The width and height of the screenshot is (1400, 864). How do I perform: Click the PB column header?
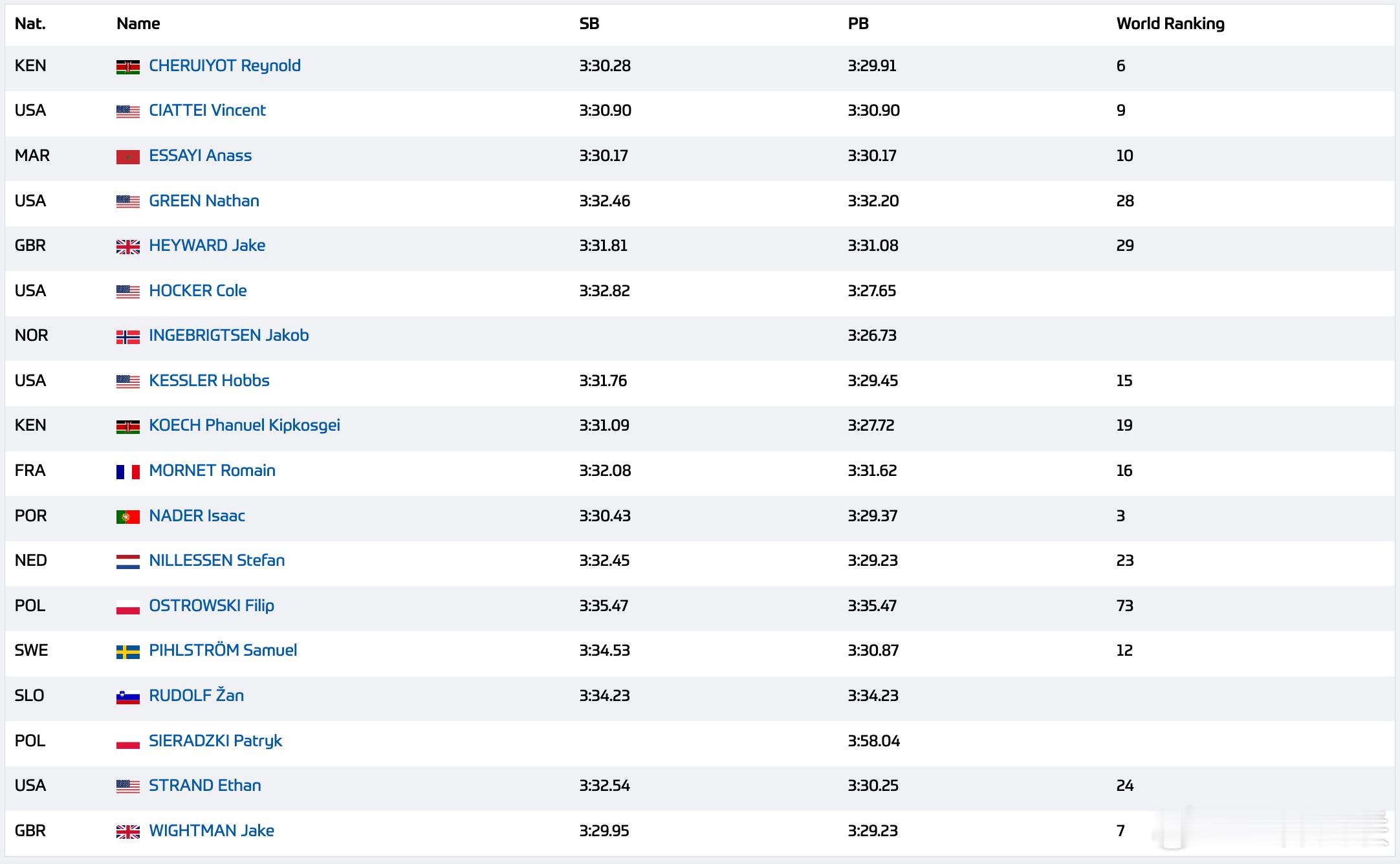[858, 24]
